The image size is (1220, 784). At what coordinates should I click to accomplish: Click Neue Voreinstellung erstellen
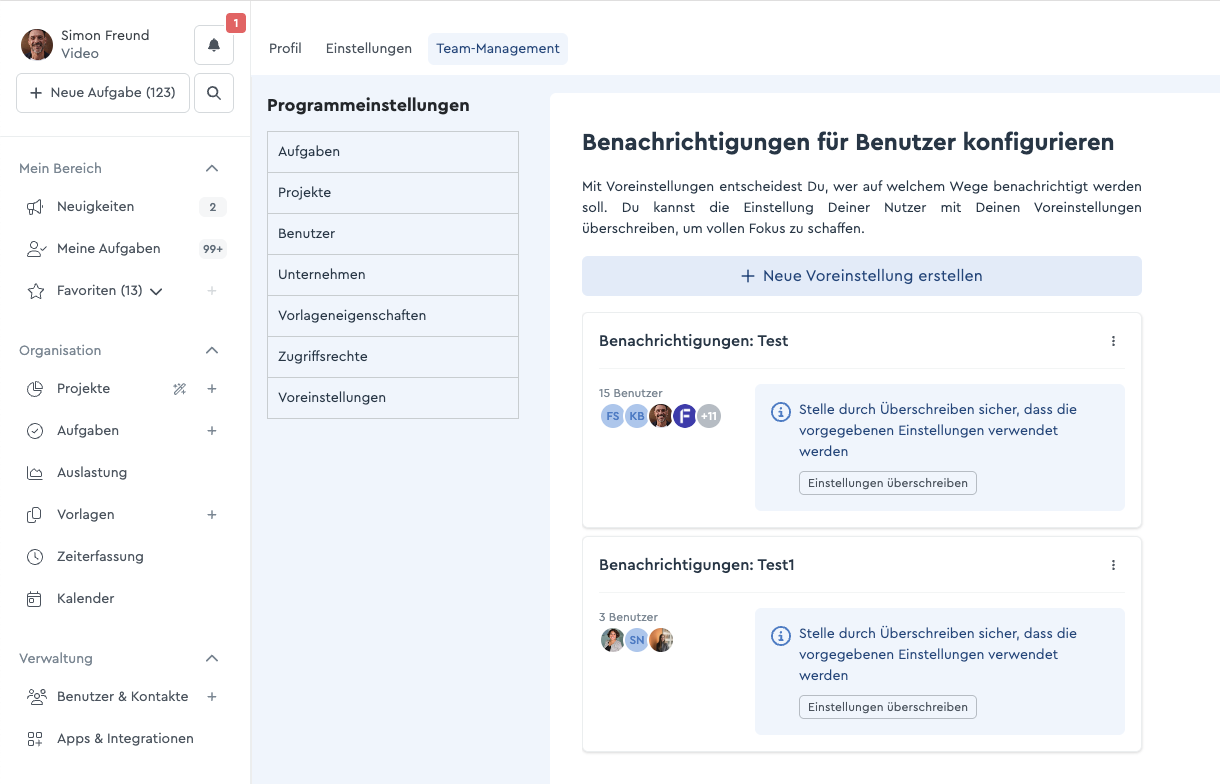[862, 276]
